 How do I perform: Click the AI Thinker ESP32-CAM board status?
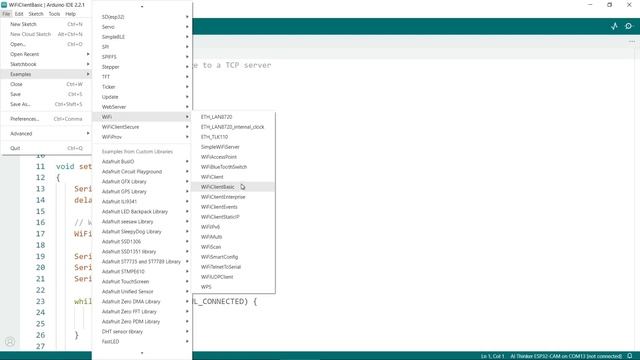click(566, 356)
